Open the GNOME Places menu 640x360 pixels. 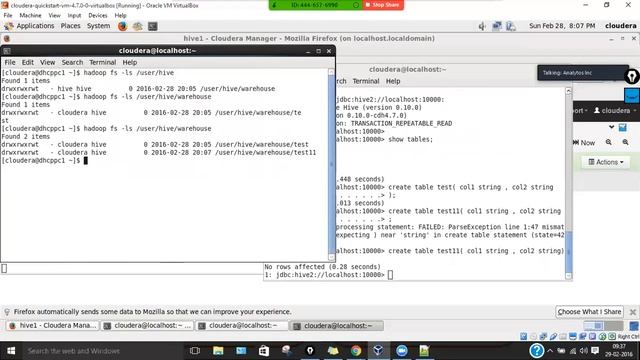[x=71, y=26]
